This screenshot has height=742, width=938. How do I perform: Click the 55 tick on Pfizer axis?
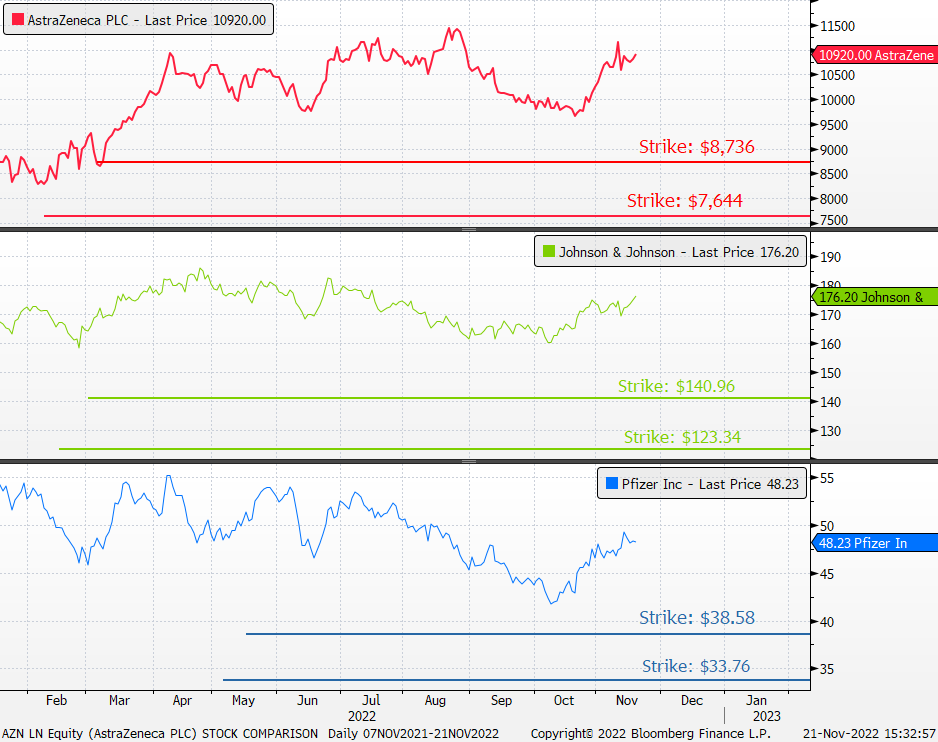(827, 478)
